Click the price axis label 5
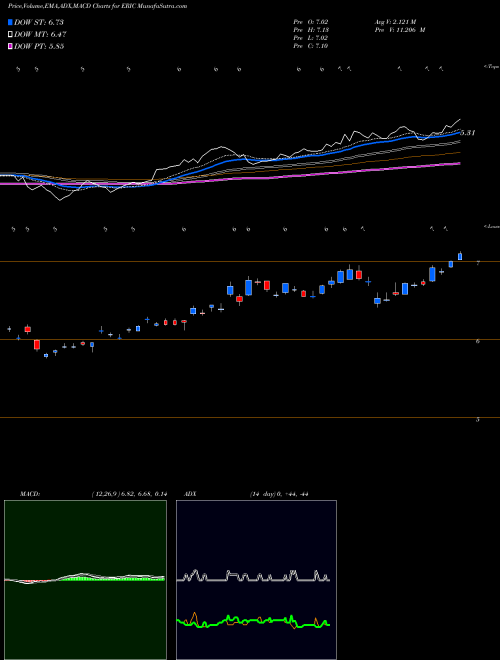Screen dimensions: 500x660 [x=478, y=420]
